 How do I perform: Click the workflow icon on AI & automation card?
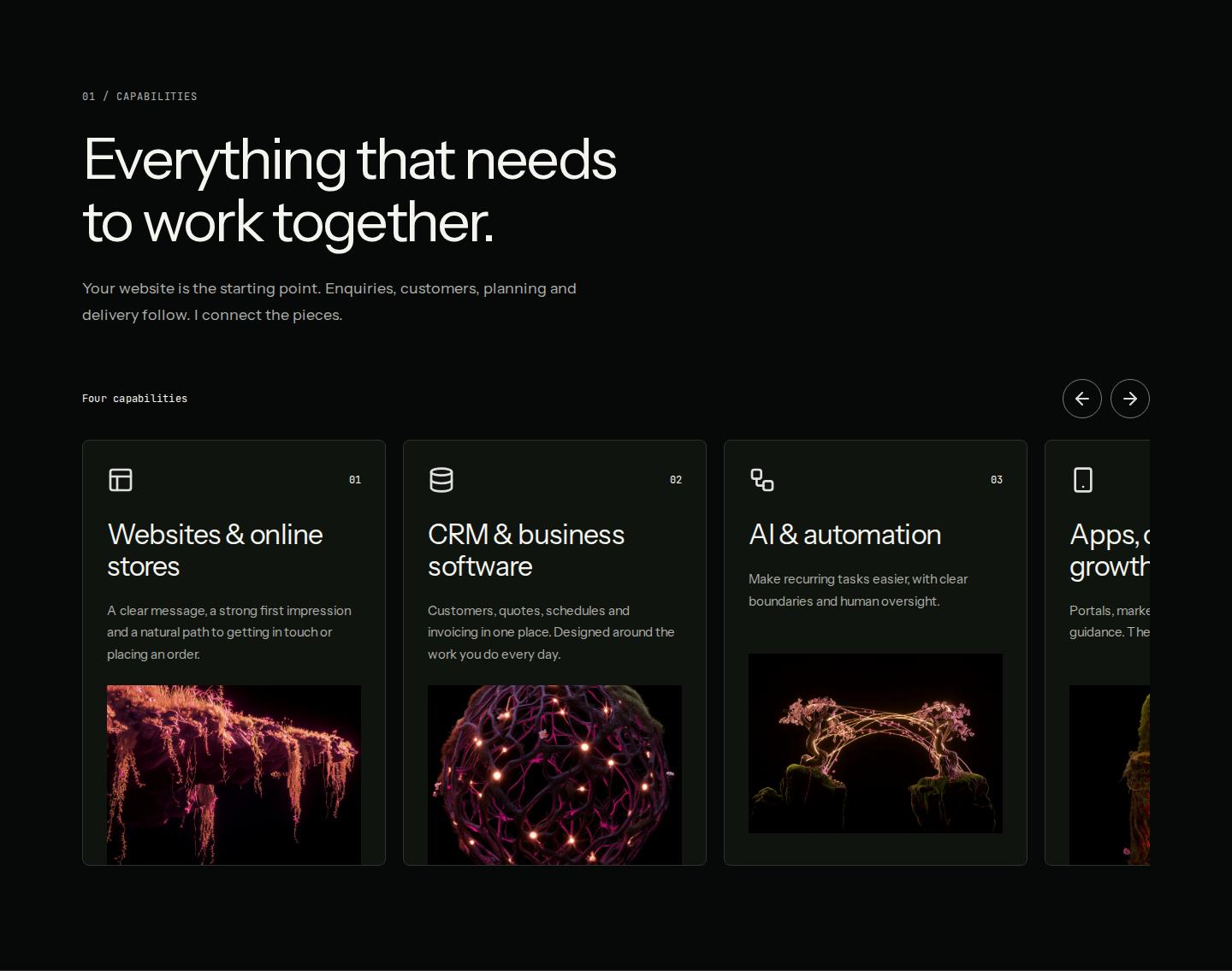click(x=762, y=480)
